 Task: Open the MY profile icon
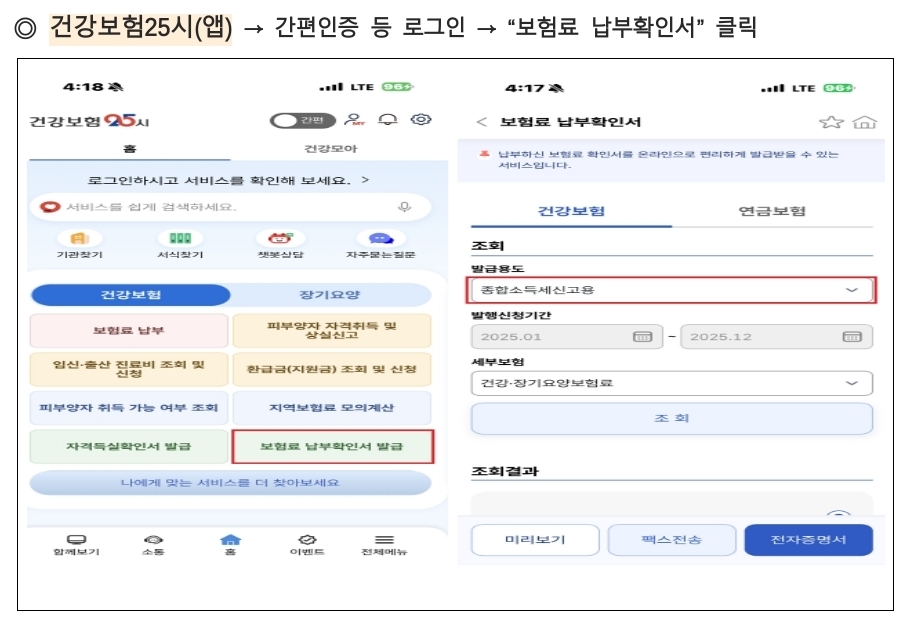point(354,120)
